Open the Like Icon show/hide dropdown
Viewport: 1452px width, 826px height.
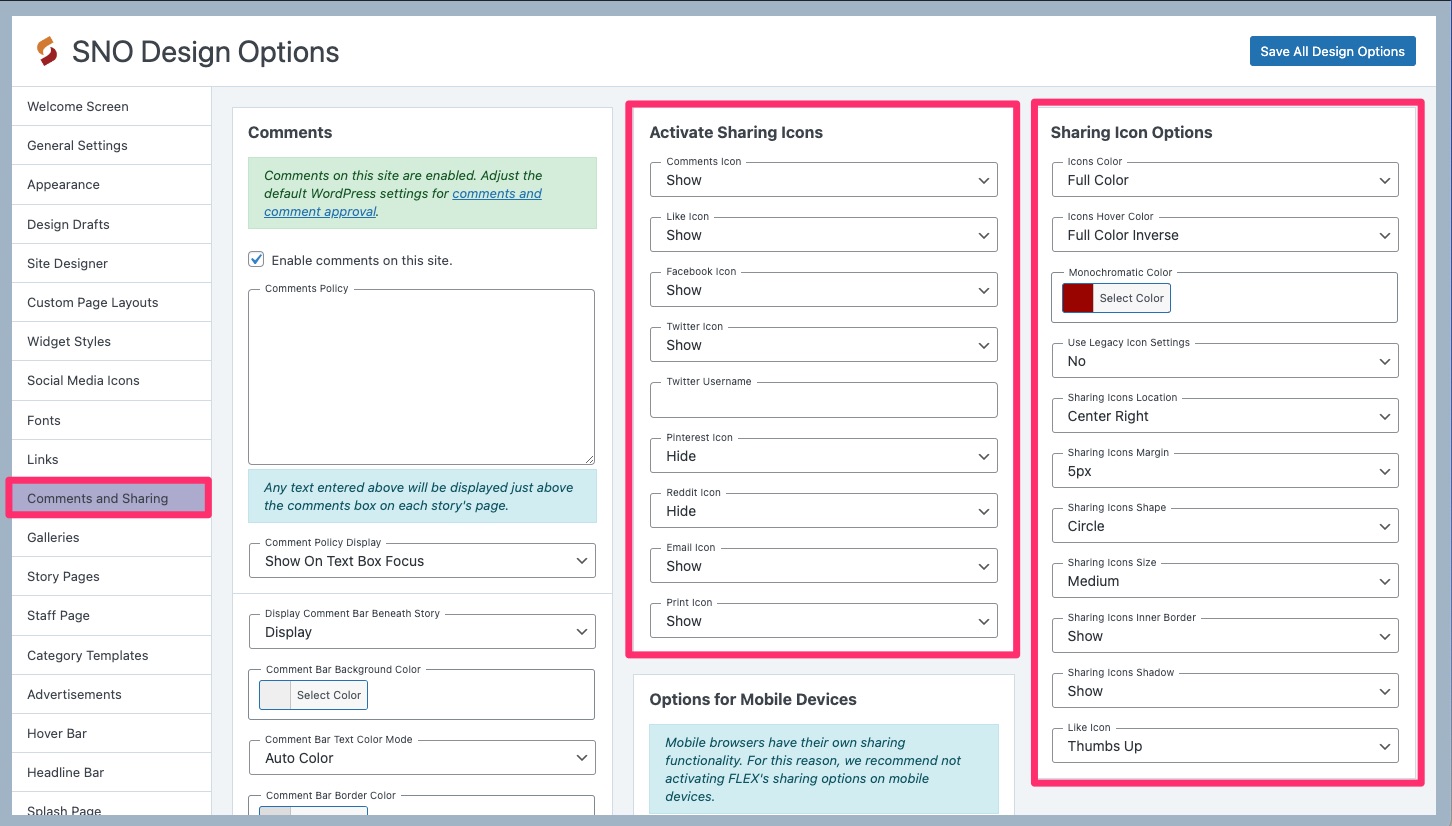tap(824, 235)
